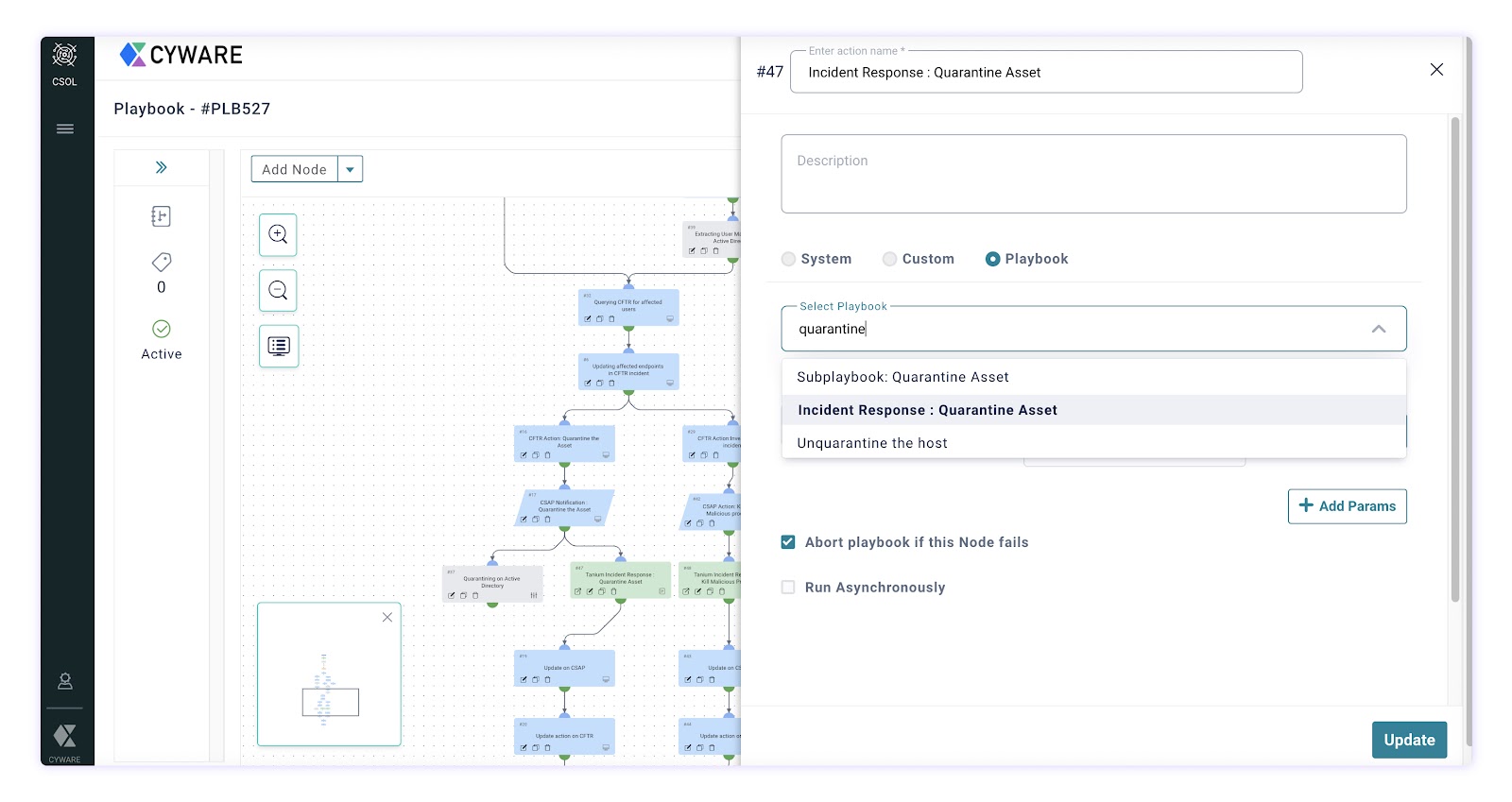Close the node #47 edit panel
This screenshot has width=1512, height=802.
point(1436,70)
